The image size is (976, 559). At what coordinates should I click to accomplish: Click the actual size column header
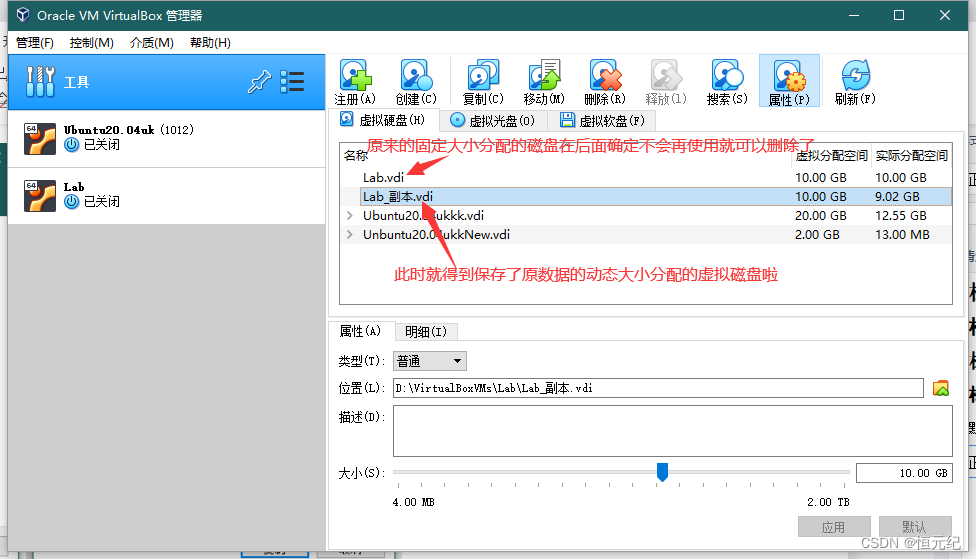[x=911, y=156]
